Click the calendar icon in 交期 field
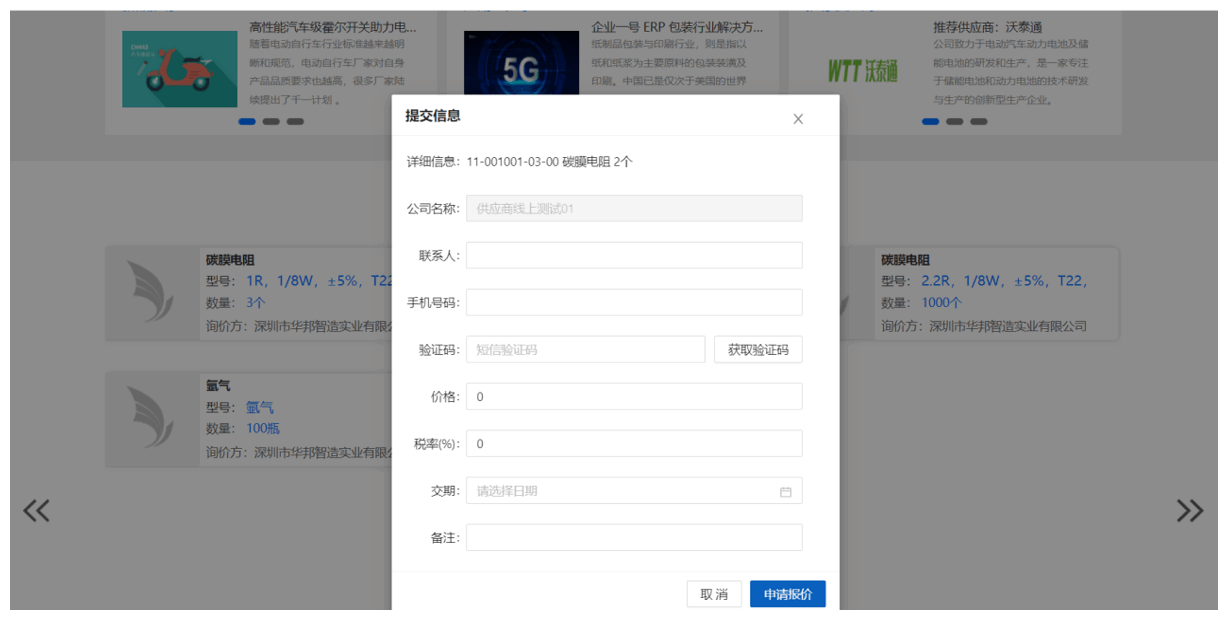This screenshot has width=1225, height=618. click(786, 492)
